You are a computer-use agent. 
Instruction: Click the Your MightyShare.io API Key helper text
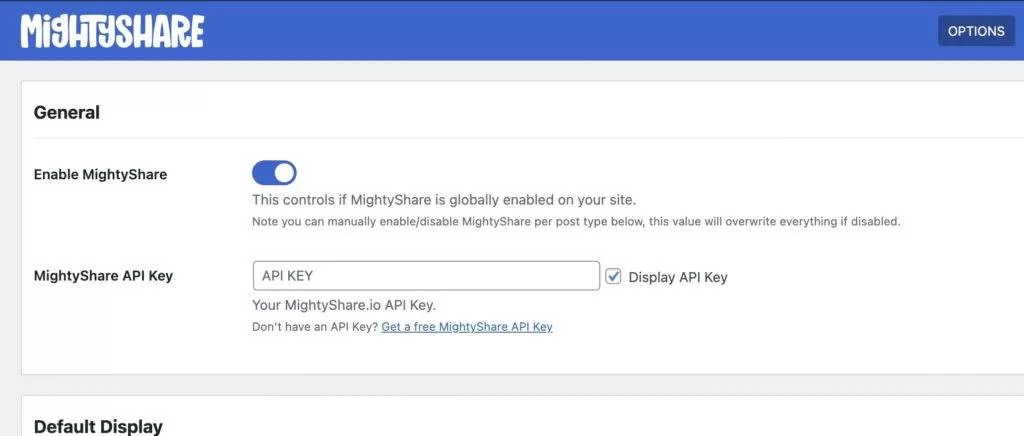[345, 305]
